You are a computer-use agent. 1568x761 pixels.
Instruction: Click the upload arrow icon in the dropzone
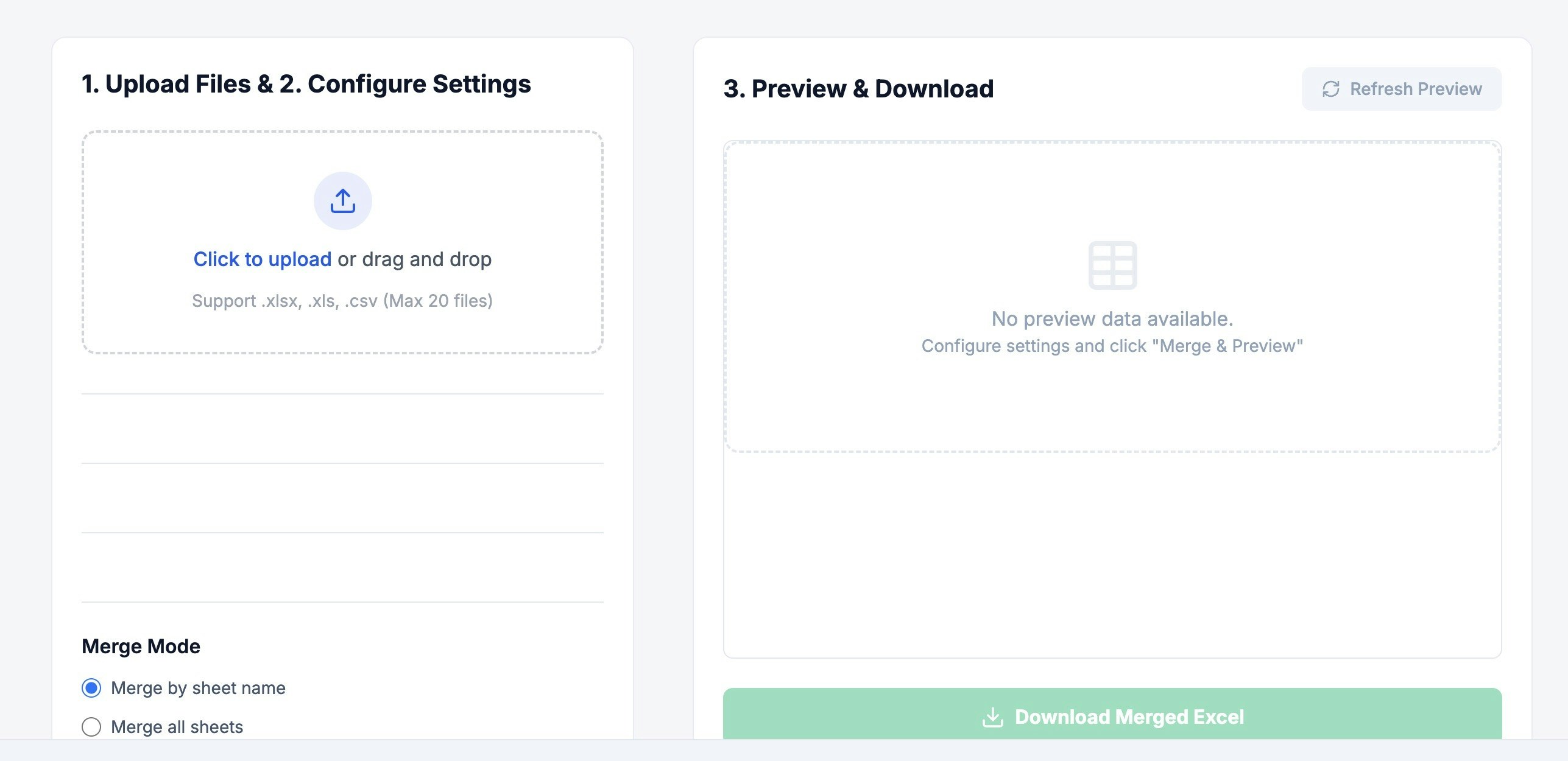pos(342,200)
